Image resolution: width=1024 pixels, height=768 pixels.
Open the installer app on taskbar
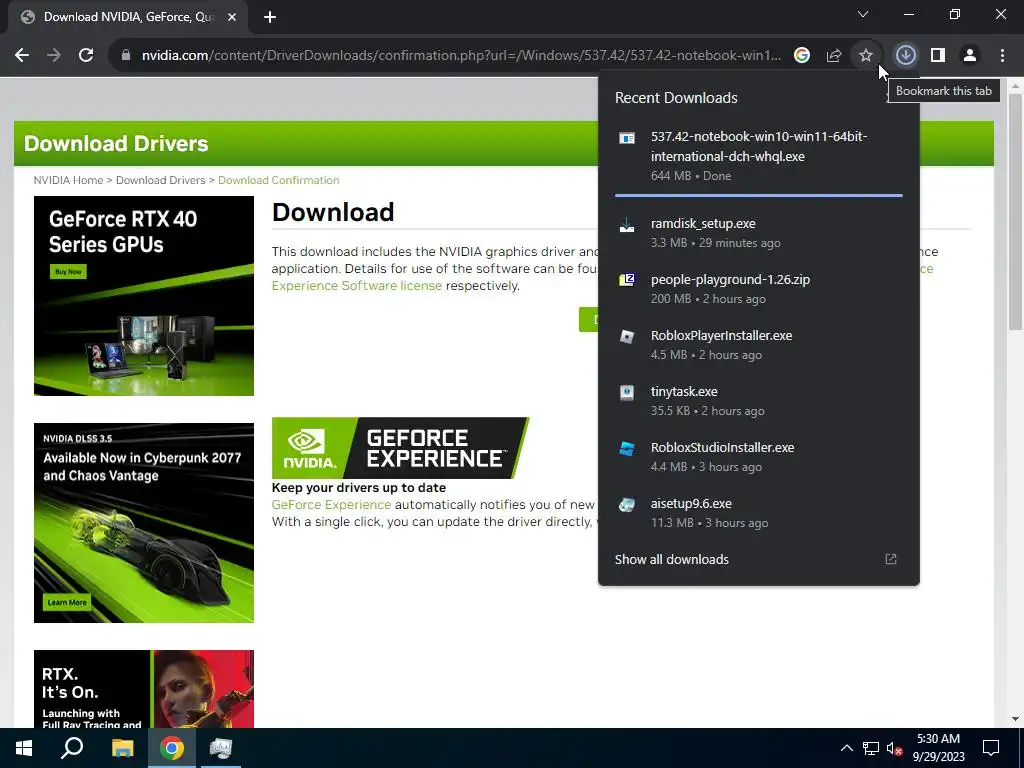tap(221, 748)
